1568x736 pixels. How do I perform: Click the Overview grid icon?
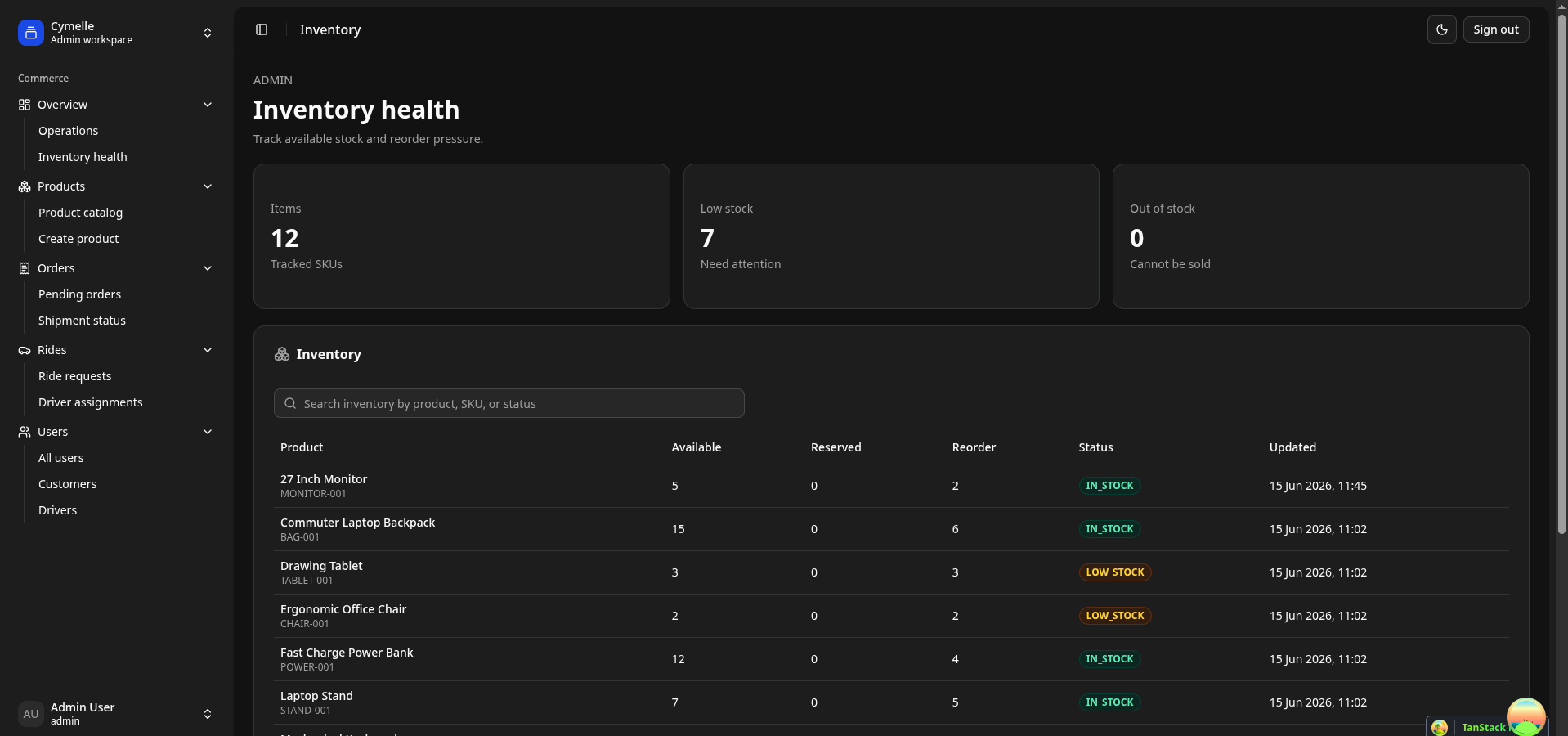(25, 105)
